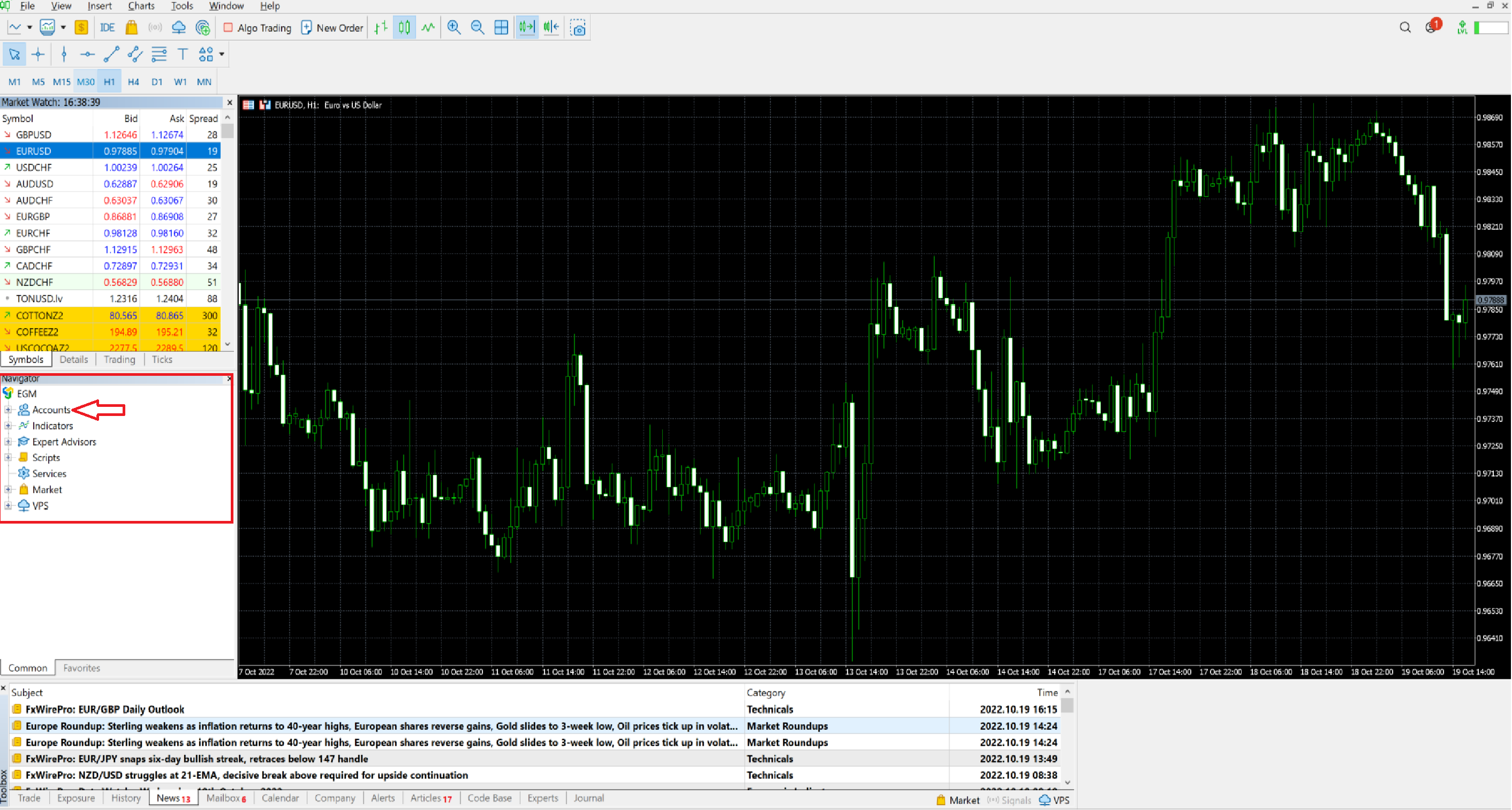
Task: Select the Text label tool
Action: tap(183, 55)
